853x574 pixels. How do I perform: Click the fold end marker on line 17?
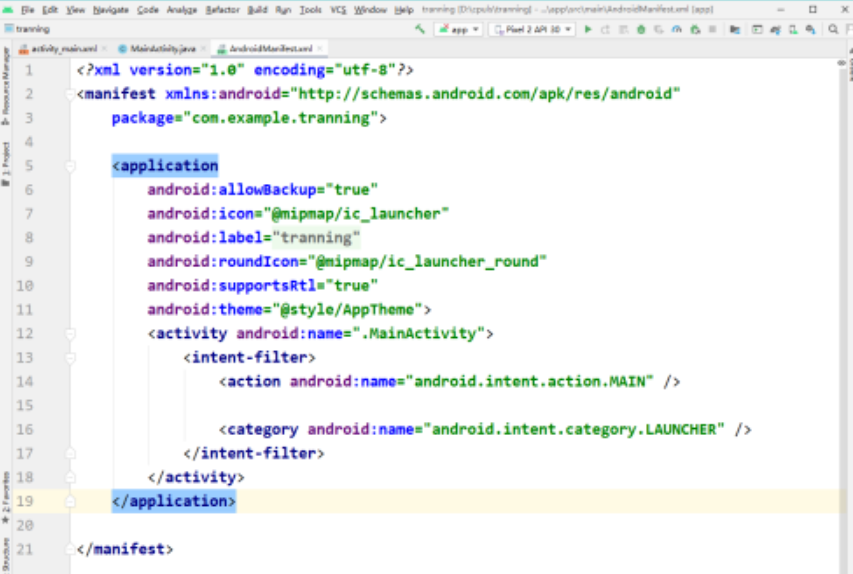pos(70,453)
